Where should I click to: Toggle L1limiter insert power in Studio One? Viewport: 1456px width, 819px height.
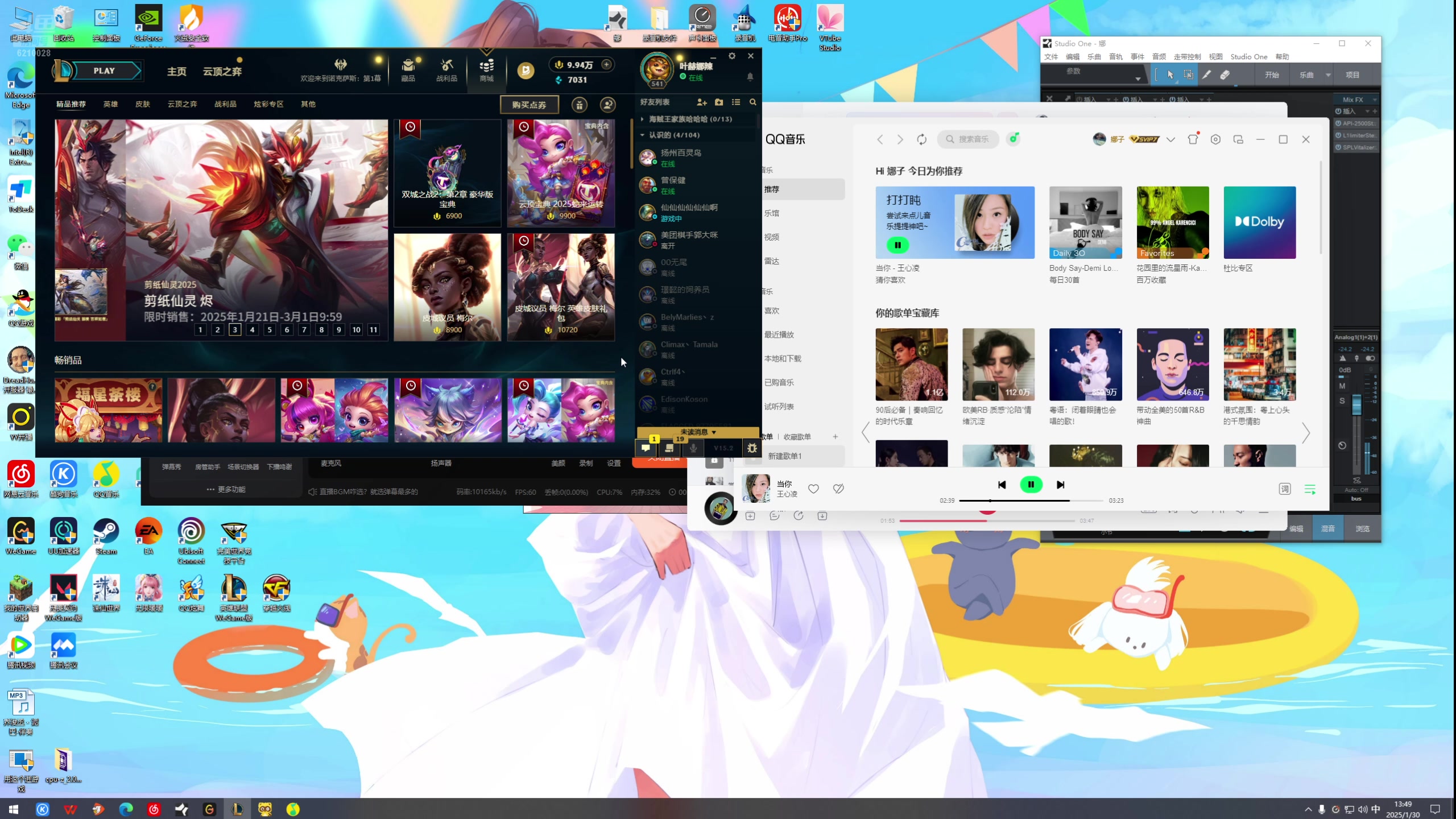(x=1338, y=135)
